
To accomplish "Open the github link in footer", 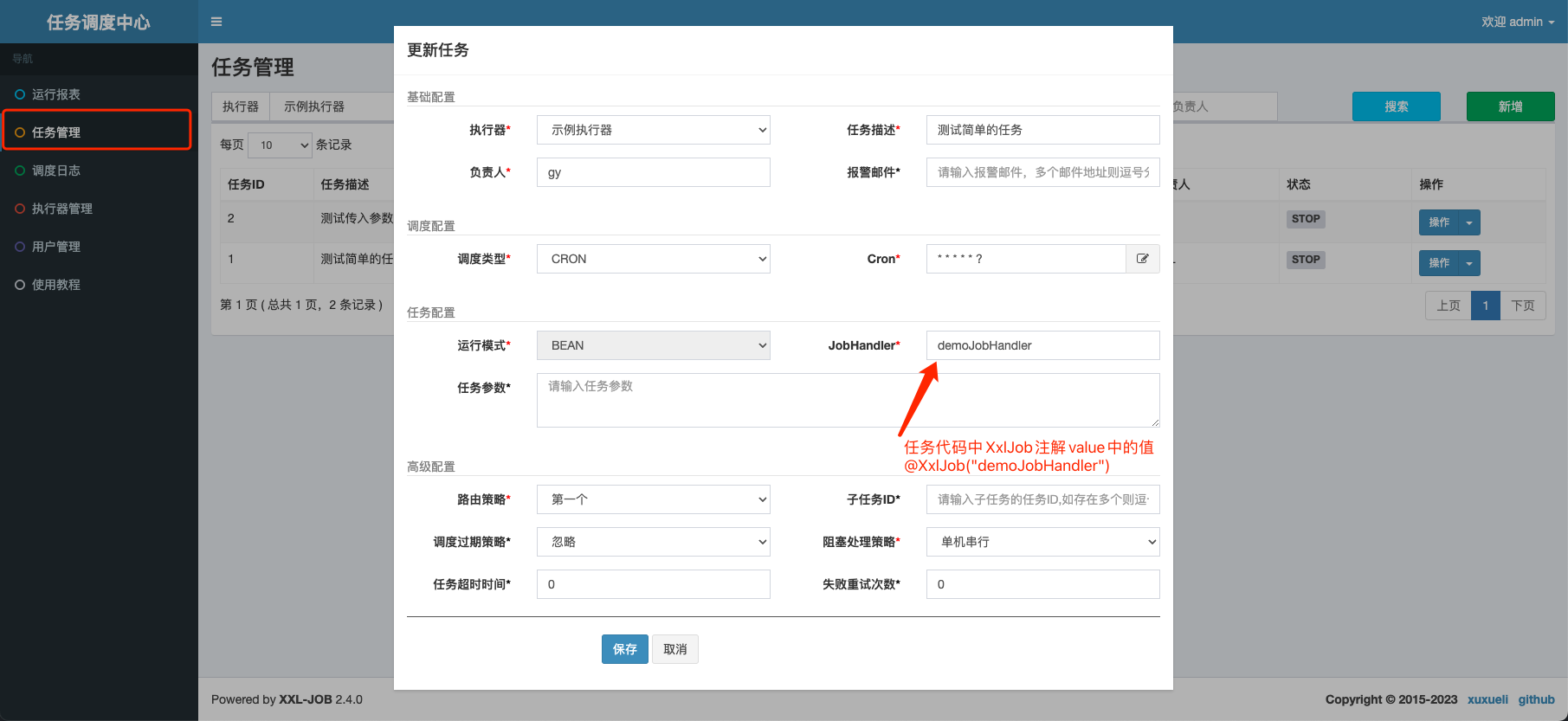I will 1536,699.
